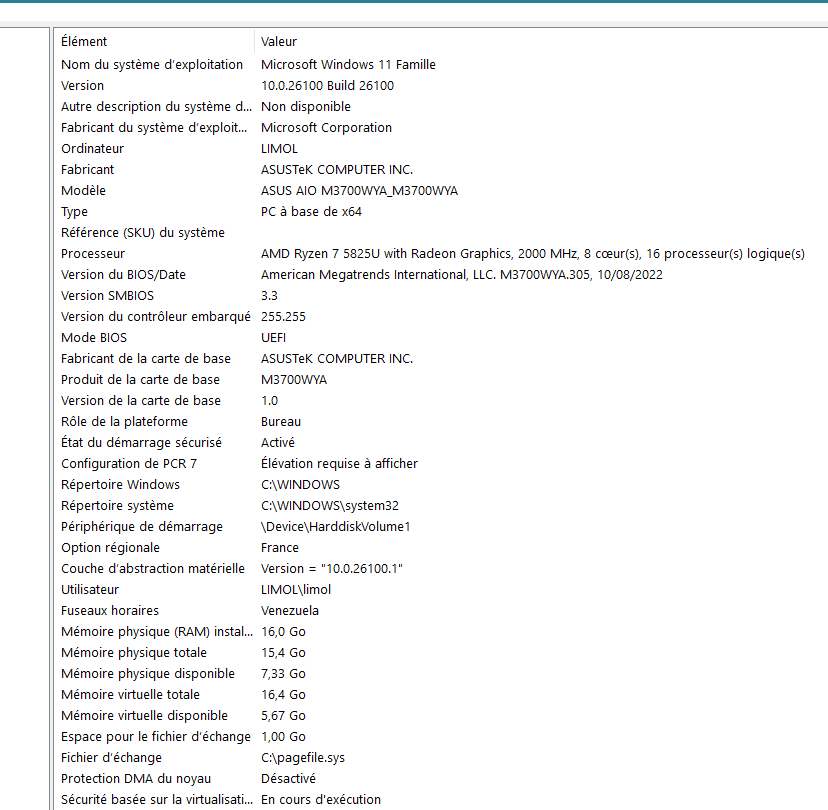Click the 'Version SMBIOS' row
This screenshot has height=810, width=828.
107,296
